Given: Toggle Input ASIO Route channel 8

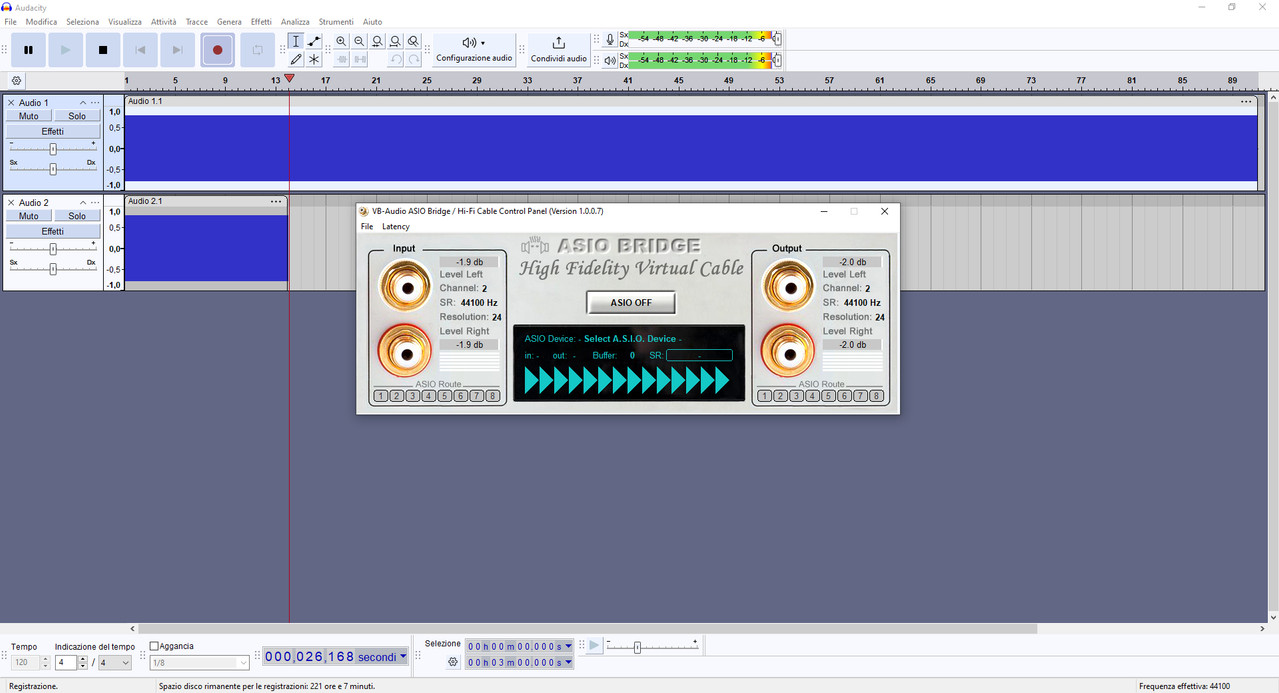Looking at the screenshot, I should [x=492, y=396].
